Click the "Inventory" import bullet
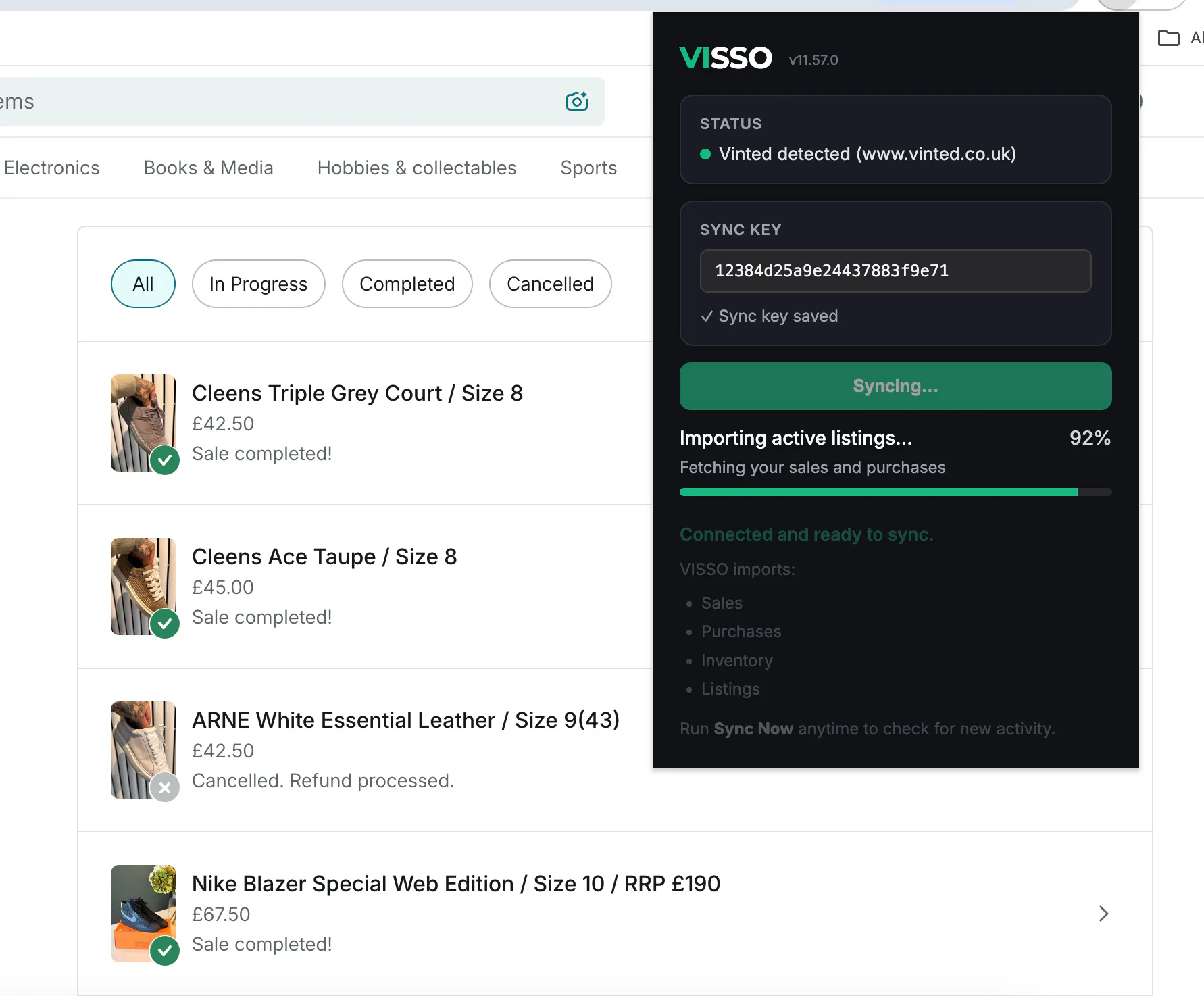Image resolution: width=1204 pixels, height=996 pixels. pyautogui.click(x=737, y=661)
